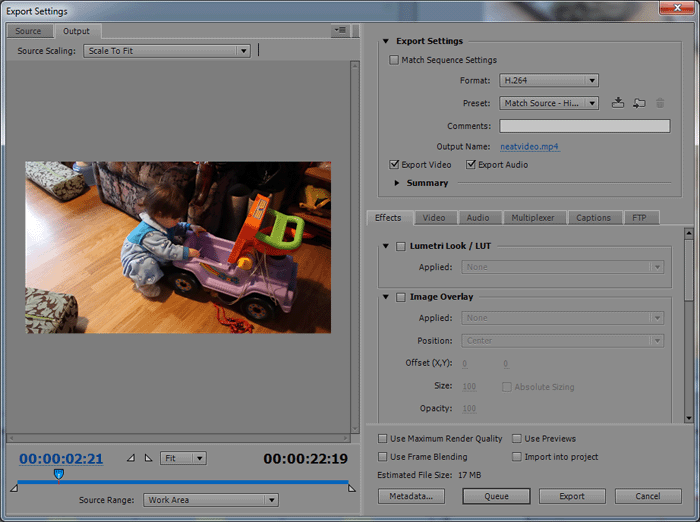Click the Size value 100
Image resolution: width=700 pixels, height=522 pixels.
pyautogui.click(x=469, y=386)
